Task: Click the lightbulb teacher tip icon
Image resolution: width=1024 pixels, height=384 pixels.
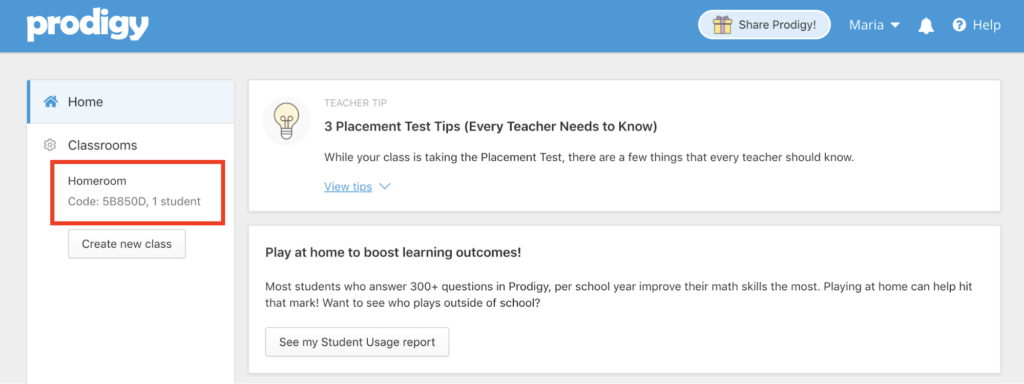Action: [x=286, y=121]
